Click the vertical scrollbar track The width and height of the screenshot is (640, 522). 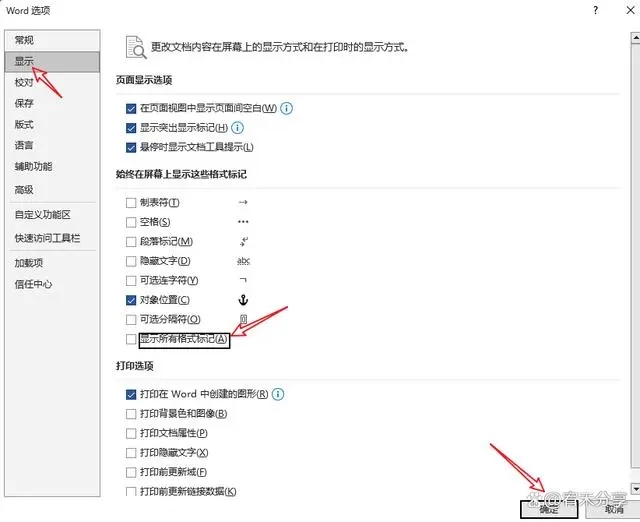click(x=636, y=261)
